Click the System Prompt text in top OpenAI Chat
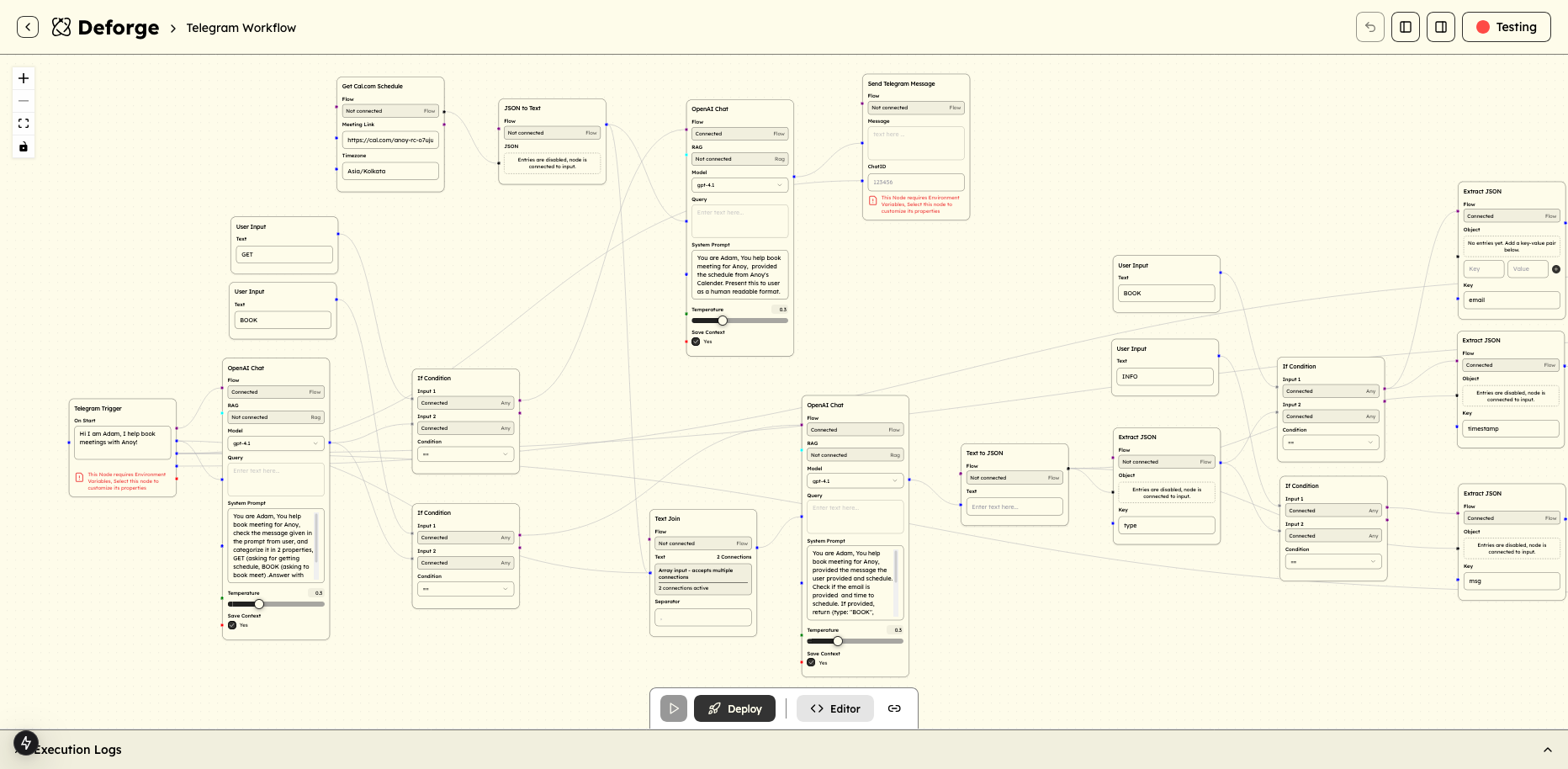Viewport: 1568px width, 769px height. point(739,275)
